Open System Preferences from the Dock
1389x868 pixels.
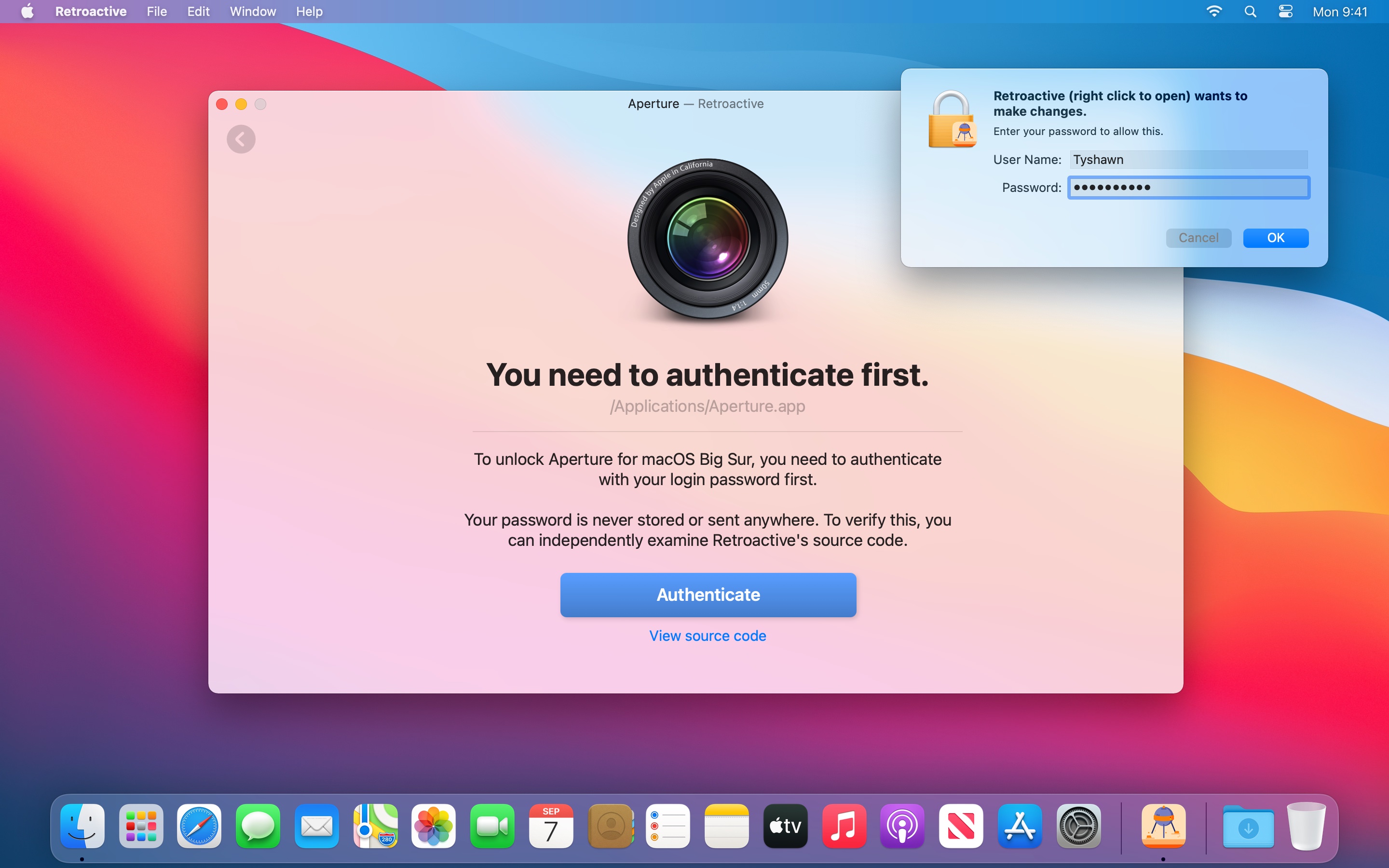(x=1078, y=826)
